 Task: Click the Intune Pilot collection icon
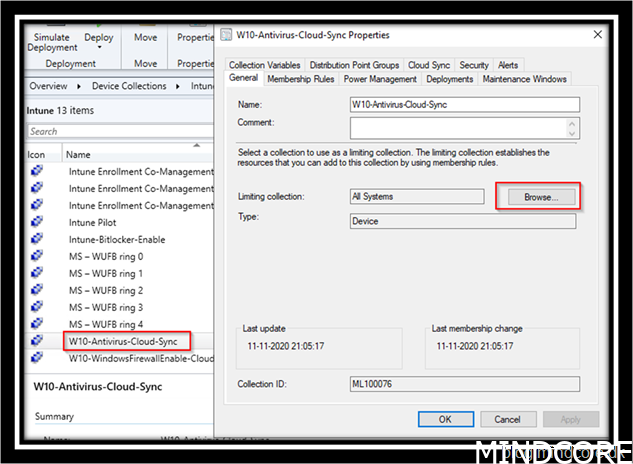tap(37, 222)
